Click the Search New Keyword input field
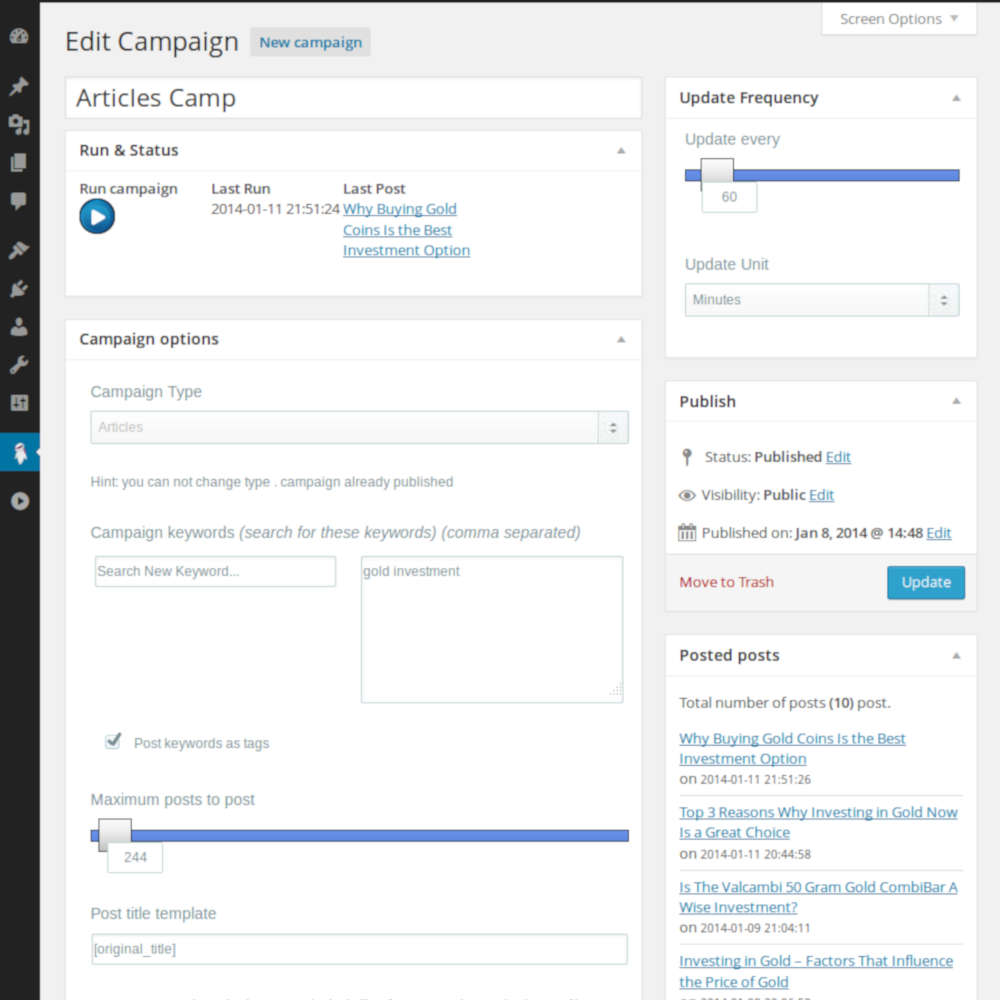1000x1000 pixels. pos(214,571)
